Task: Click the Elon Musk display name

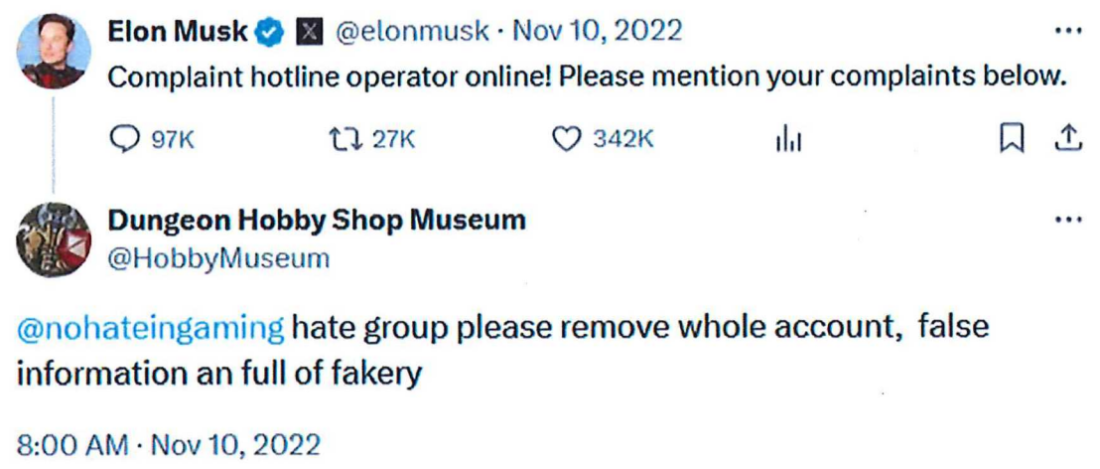Action: (x=178, y=32)
